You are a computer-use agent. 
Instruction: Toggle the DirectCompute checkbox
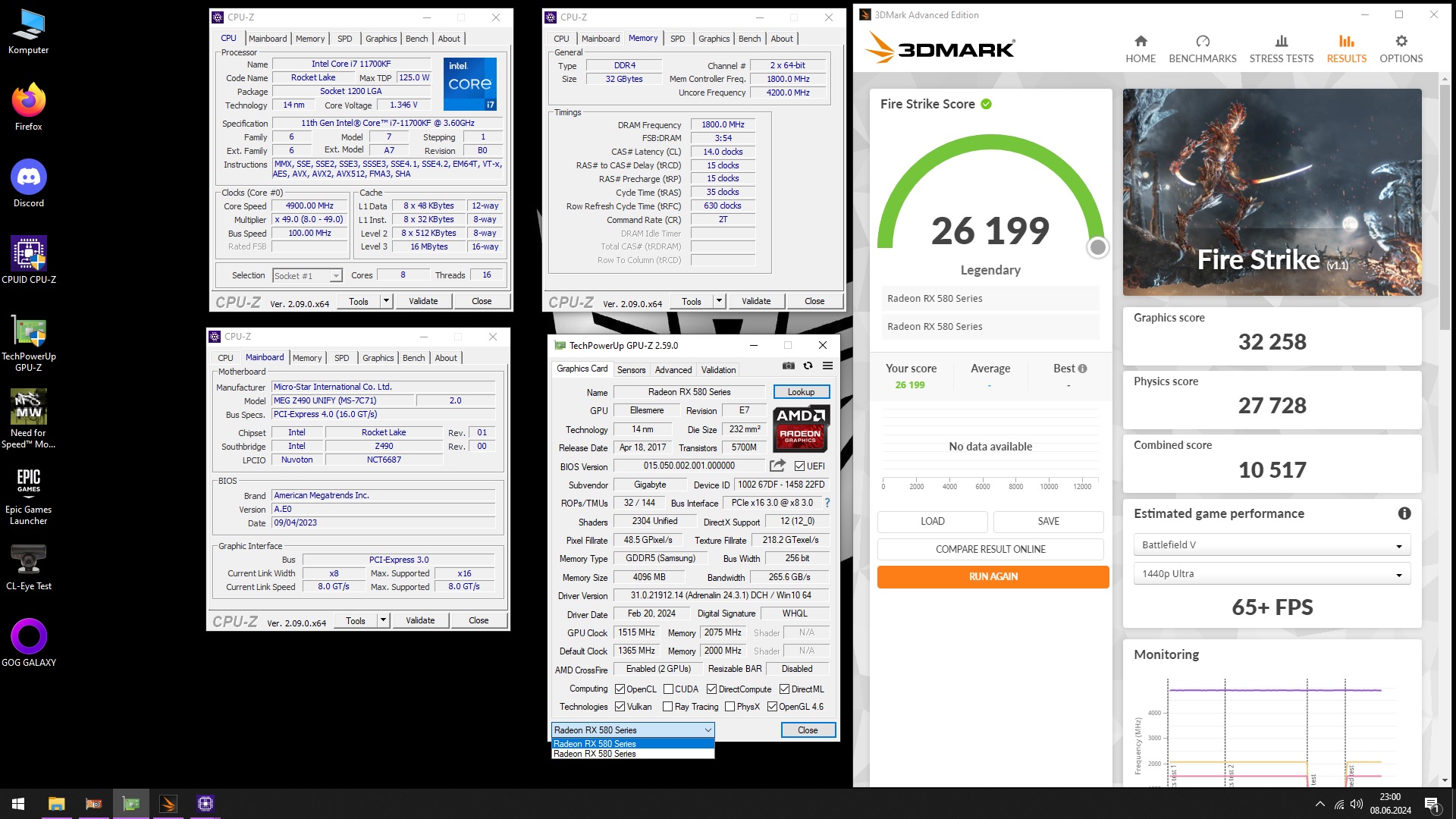tap(711, 689)
